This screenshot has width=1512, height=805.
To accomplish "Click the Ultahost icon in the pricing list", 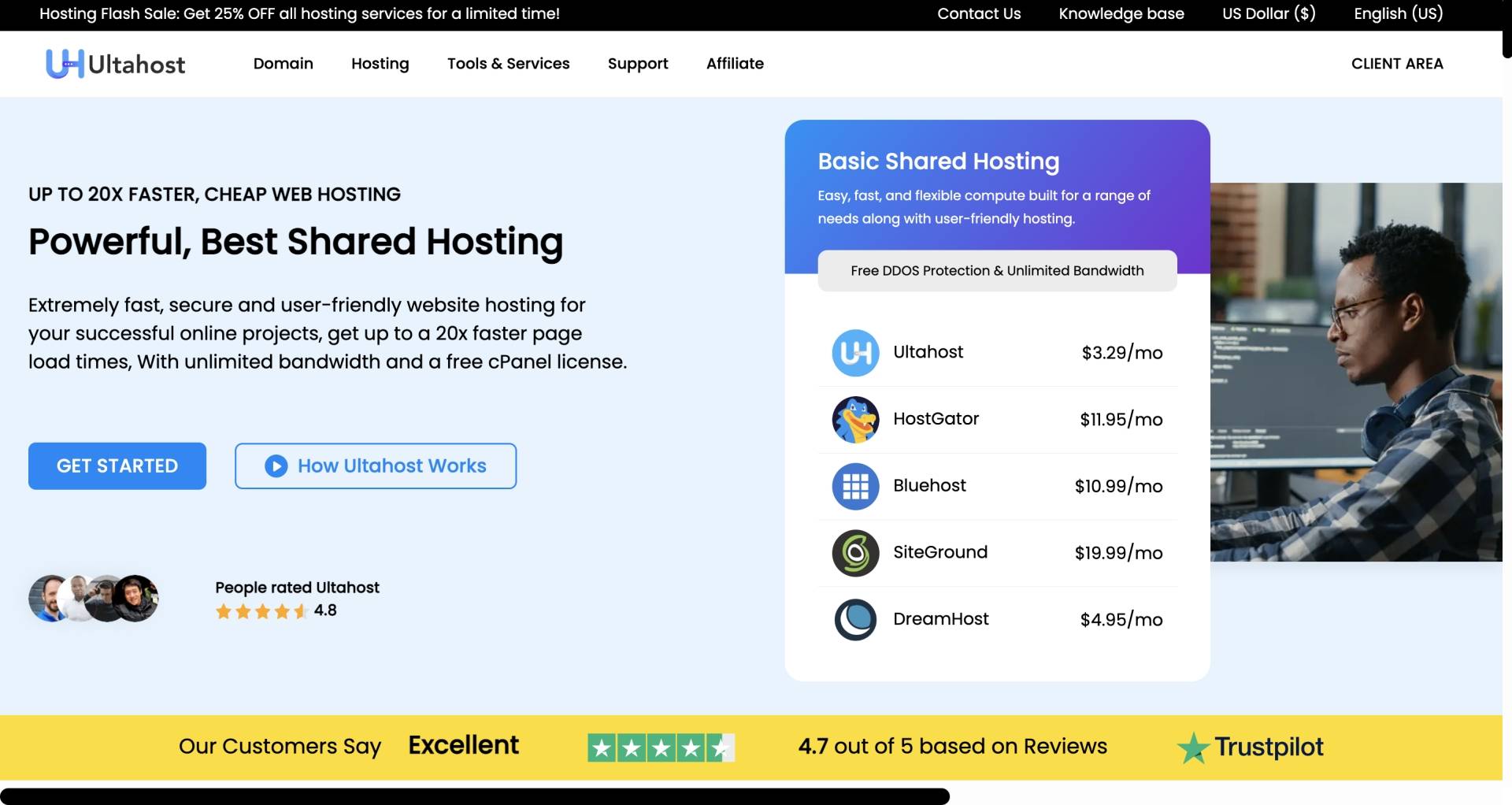I will tap(855, 353).
